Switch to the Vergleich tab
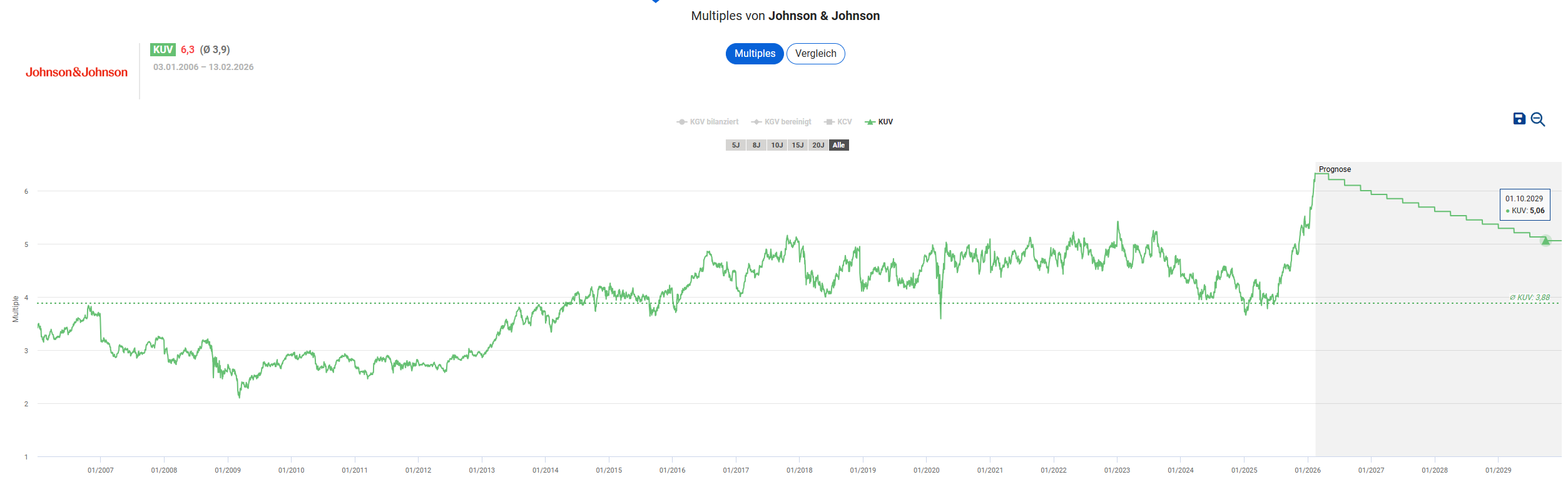This screenshot has width=1568, height=492. (815, 54)
